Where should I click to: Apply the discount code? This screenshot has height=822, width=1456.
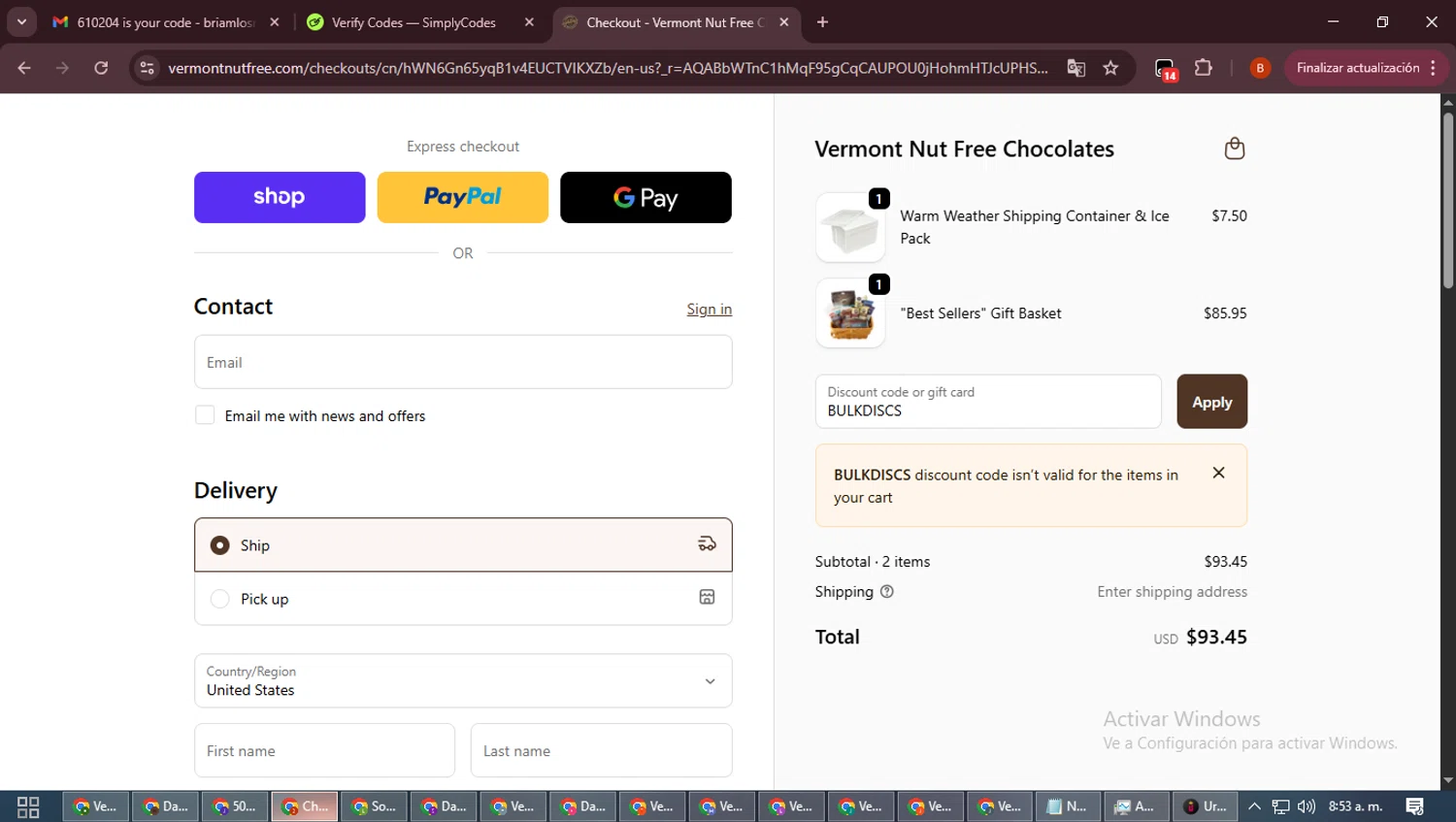[1212, 402]
